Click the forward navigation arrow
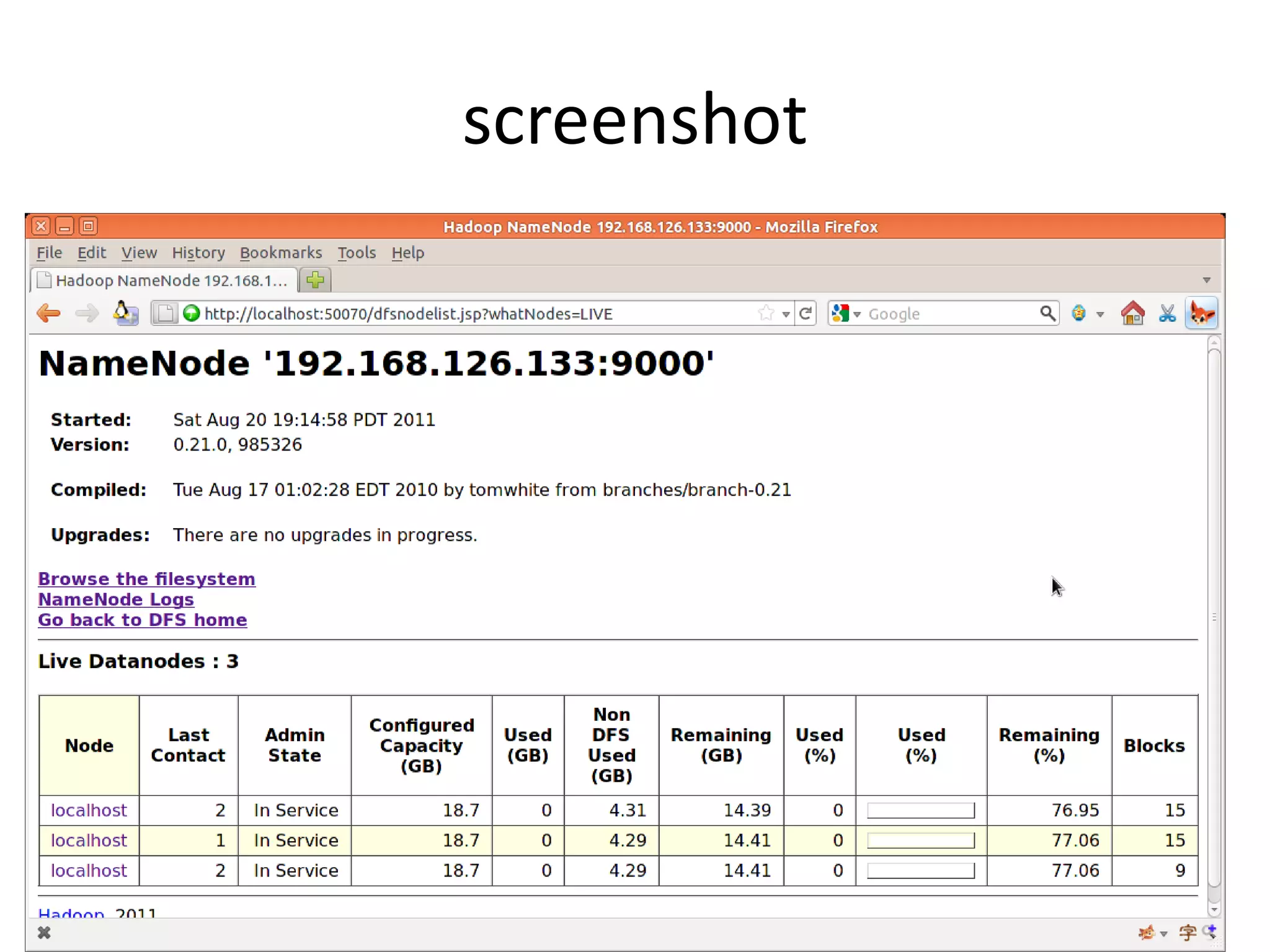The image size is (1270, 952). (x=87, y=314)
